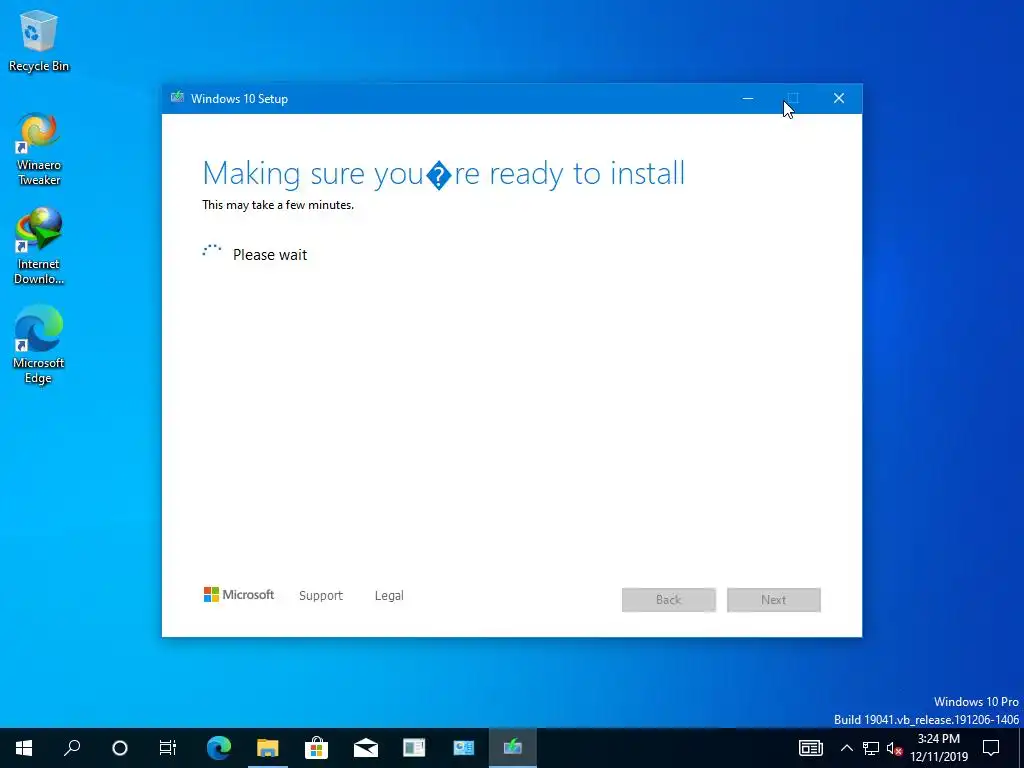
Task: Switch to Windows 10 Setup taskbar button
Action: [513, 748]
